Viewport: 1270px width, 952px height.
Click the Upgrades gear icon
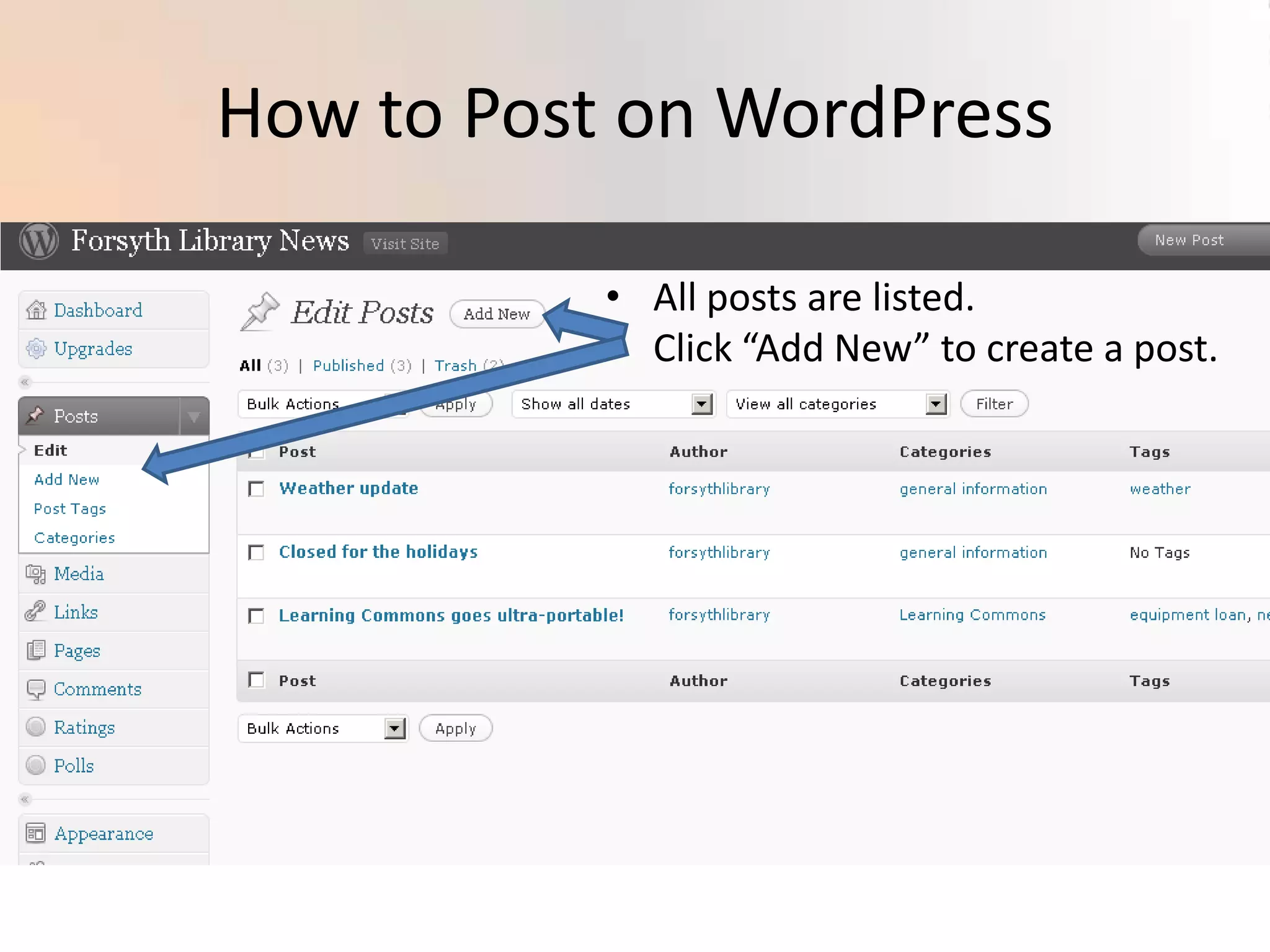pos(37,349)
